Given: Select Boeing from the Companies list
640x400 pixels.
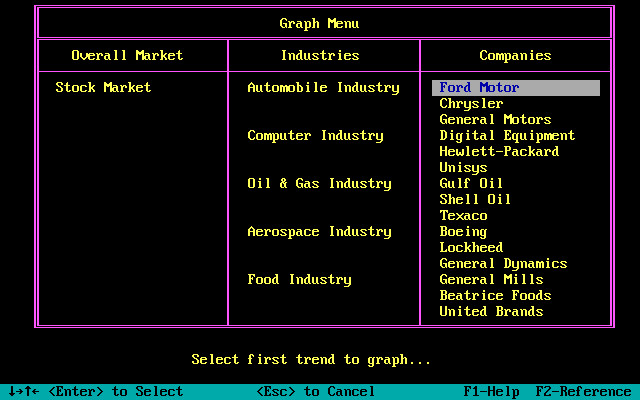Looking at the screenshot, I should 463,231.
